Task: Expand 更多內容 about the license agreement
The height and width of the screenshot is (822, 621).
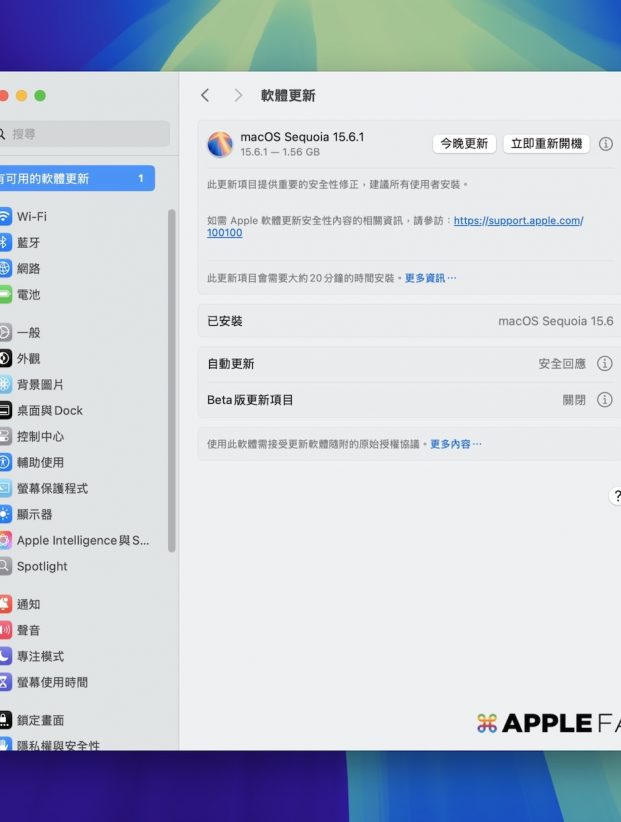Action: pyautogui.click(x=455, y=444)
